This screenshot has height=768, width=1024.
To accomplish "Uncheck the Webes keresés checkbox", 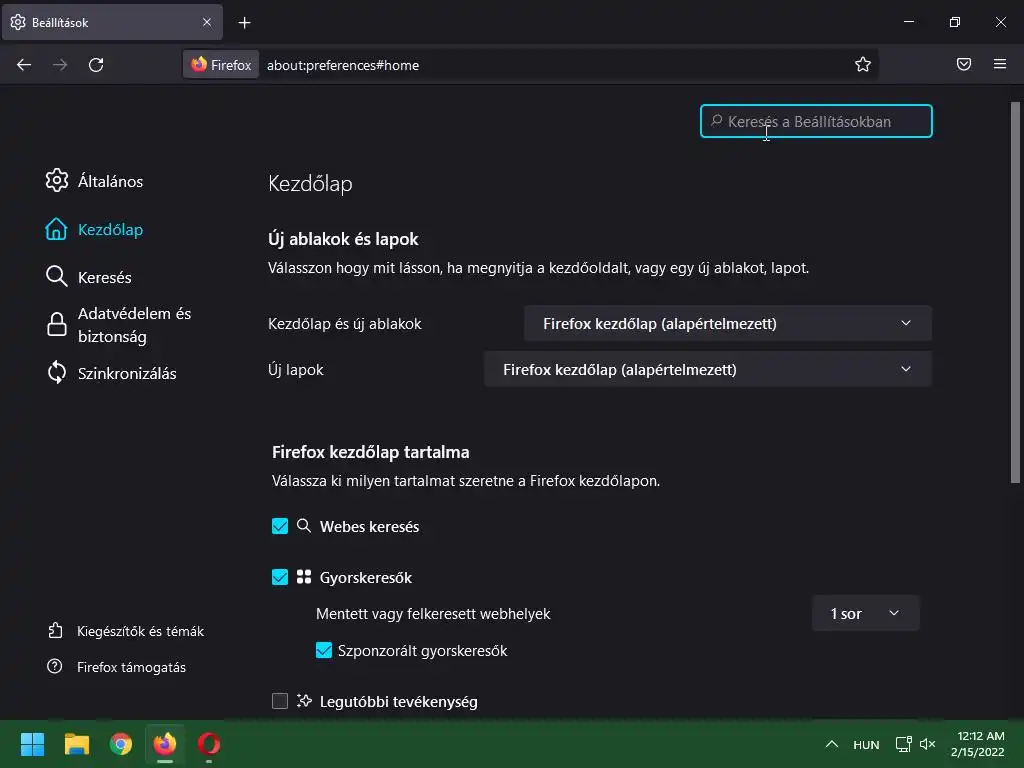I will [x=280, y=526].
